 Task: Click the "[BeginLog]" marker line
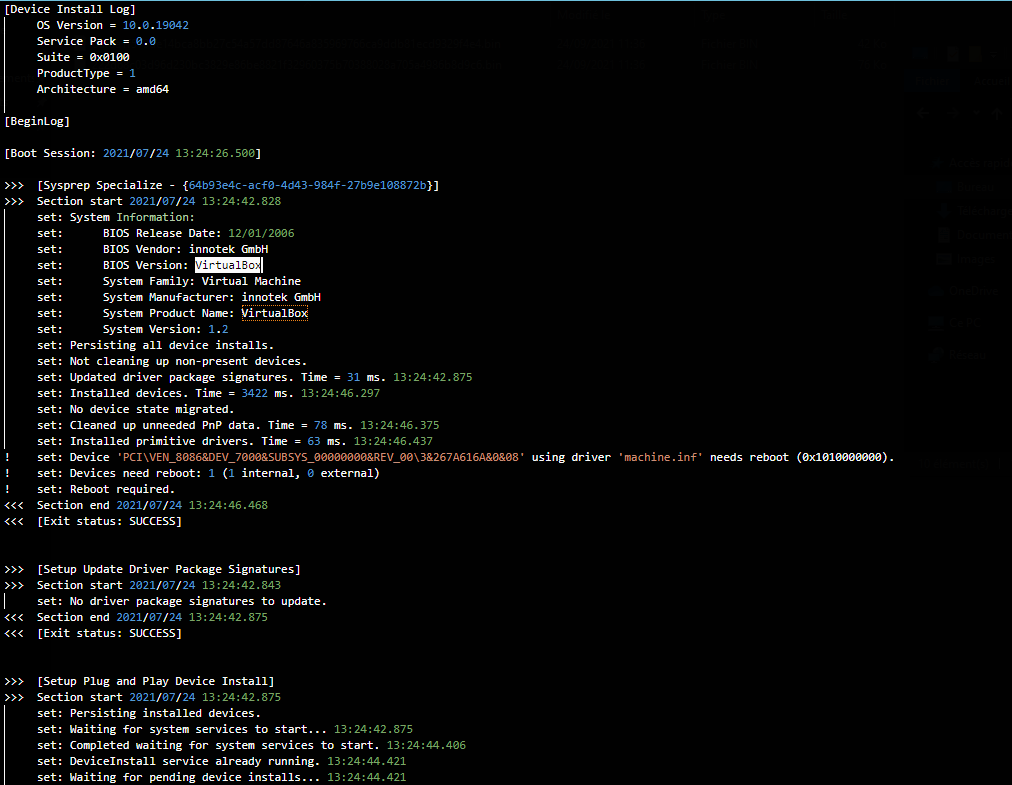pos(37,121)
